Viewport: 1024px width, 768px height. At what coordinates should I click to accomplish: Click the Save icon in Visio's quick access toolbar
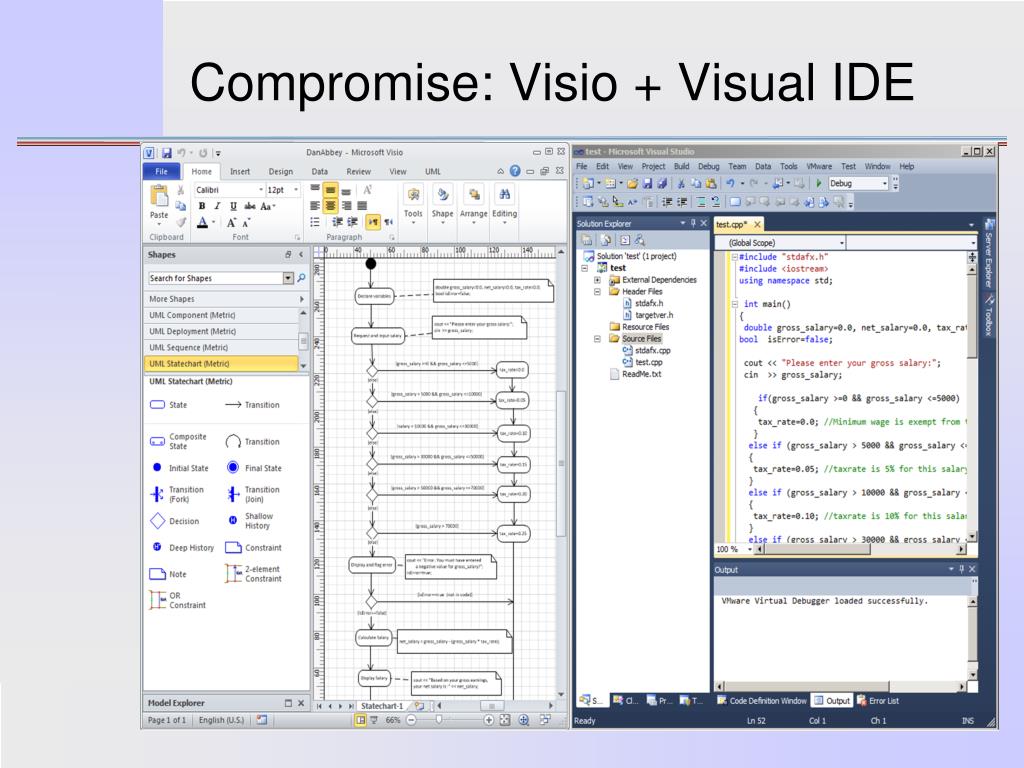(167, 153)
